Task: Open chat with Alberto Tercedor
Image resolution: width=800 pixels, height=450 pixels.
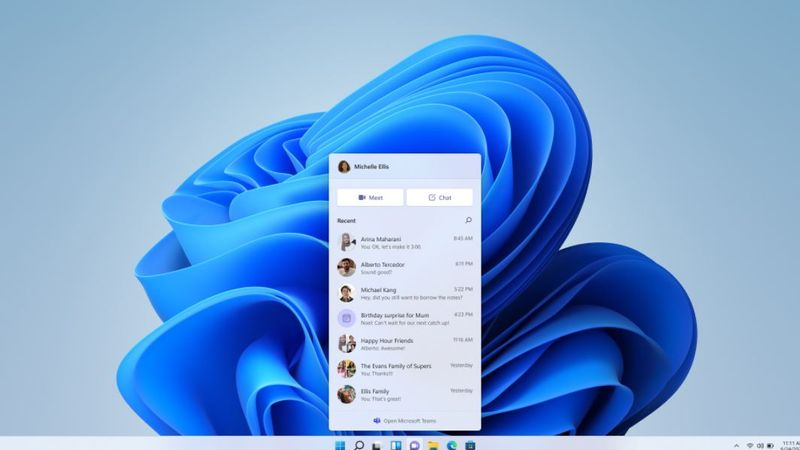Action: point(405,268)
